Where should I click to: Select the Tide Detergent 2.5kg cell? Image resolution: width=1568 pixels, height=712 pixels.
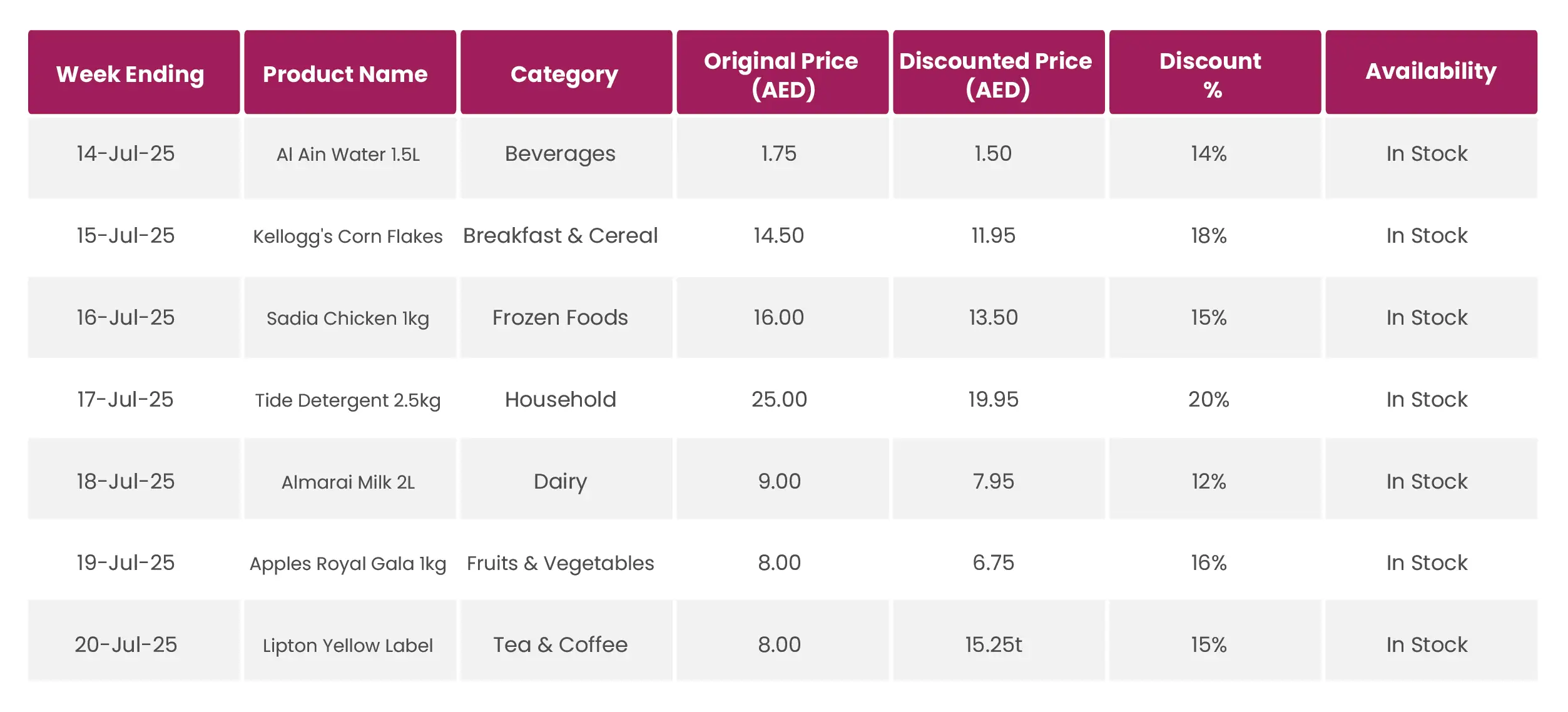tap(348, 400)
